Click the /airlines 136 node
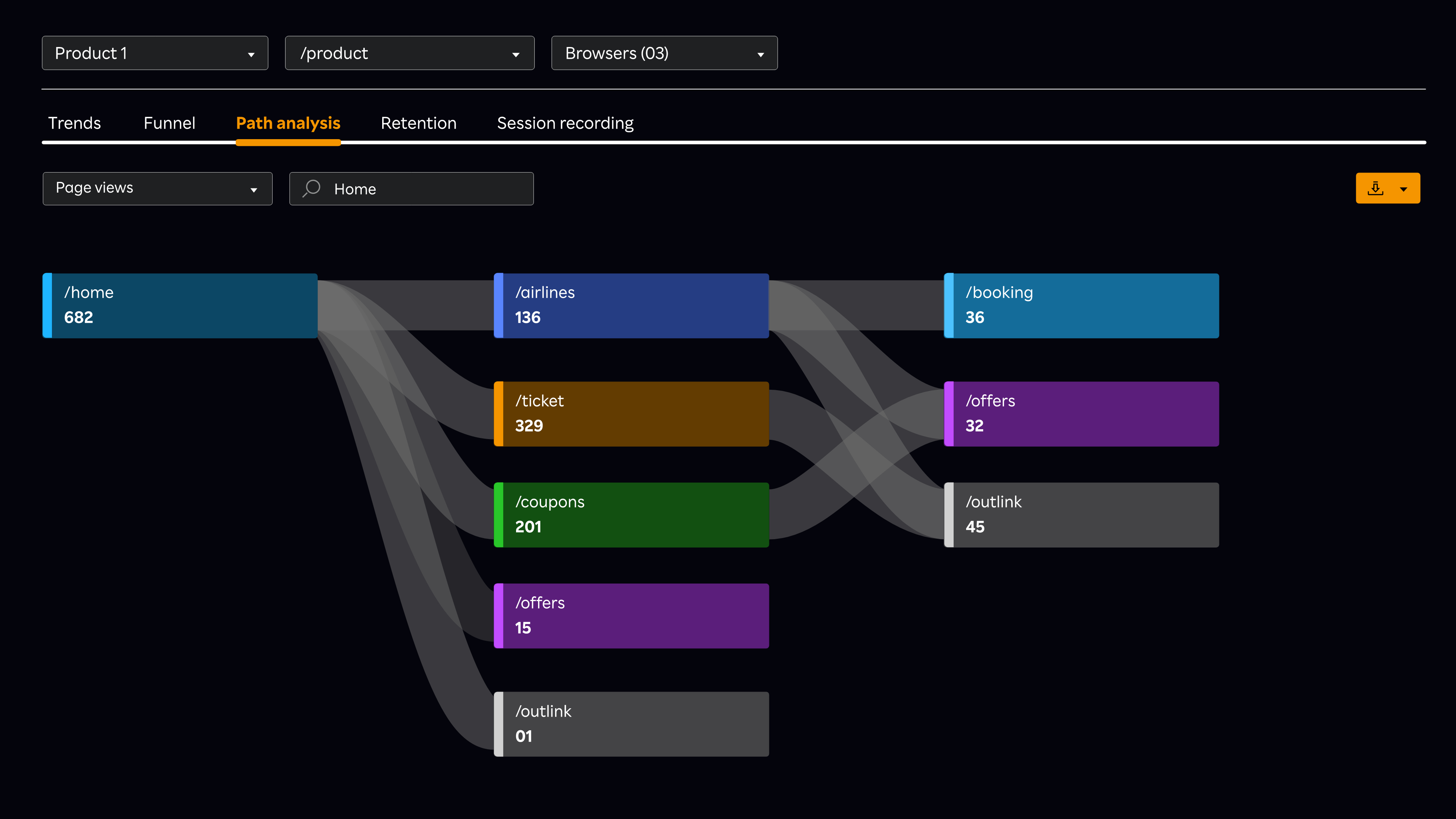Viewport: 1456px width, 819px height. [631, 306]
